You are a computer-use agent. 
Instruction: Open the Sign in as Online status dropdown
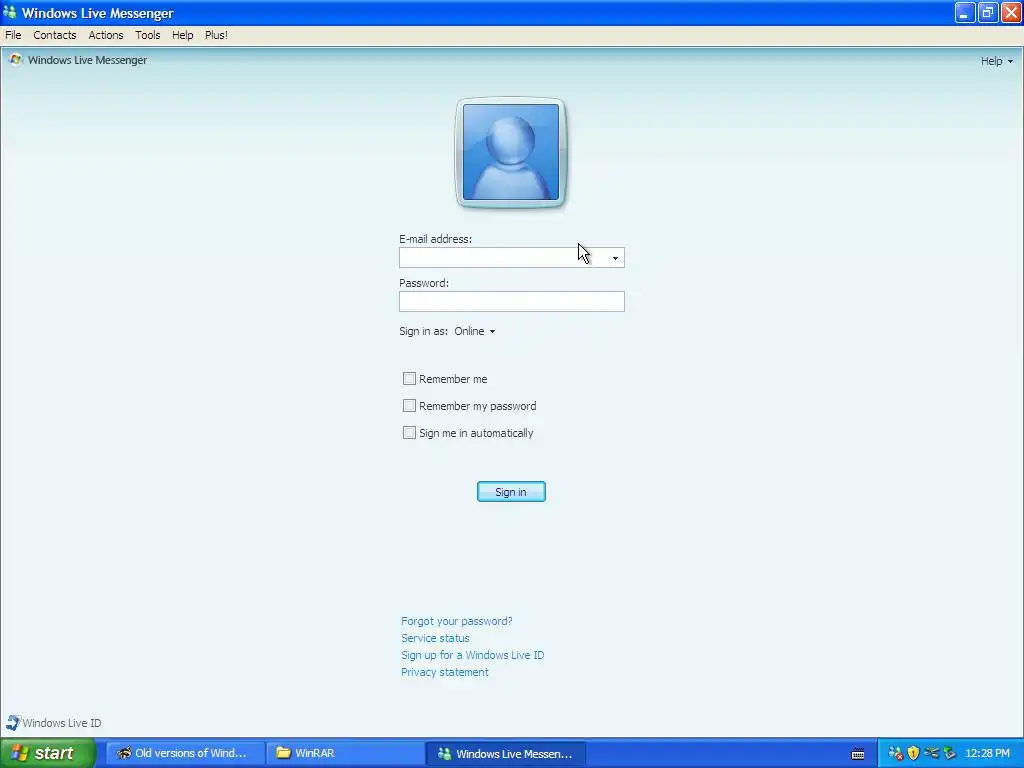click(475, 331)
